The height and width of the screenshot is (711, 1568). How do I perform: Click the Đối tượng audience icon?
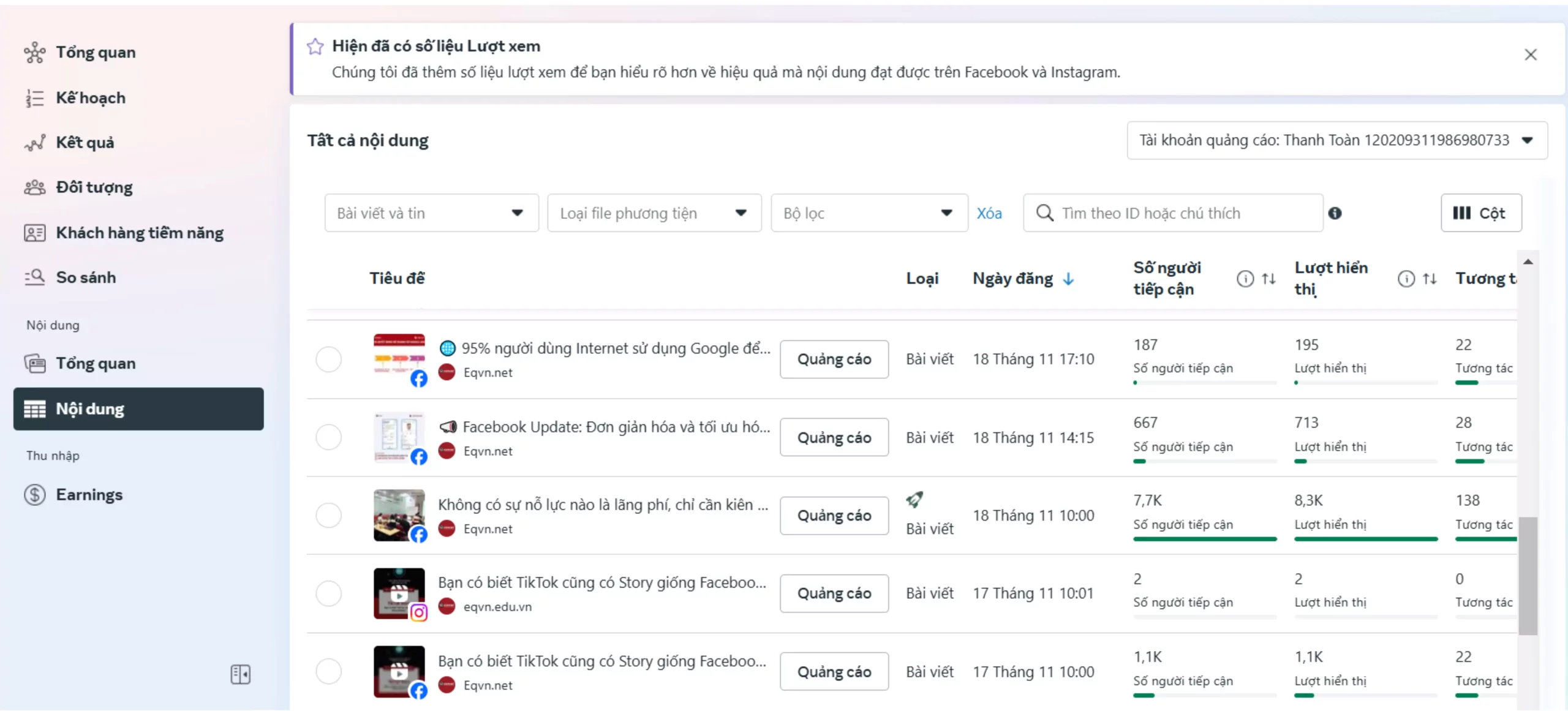34,187
